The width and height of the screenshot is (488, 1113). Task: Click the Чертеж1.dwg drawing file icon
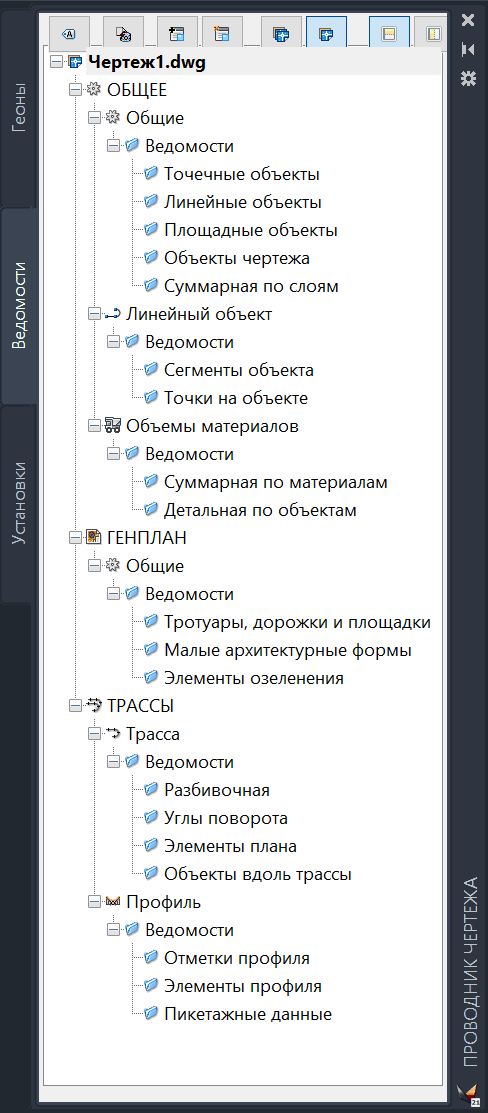pos(75,62)
